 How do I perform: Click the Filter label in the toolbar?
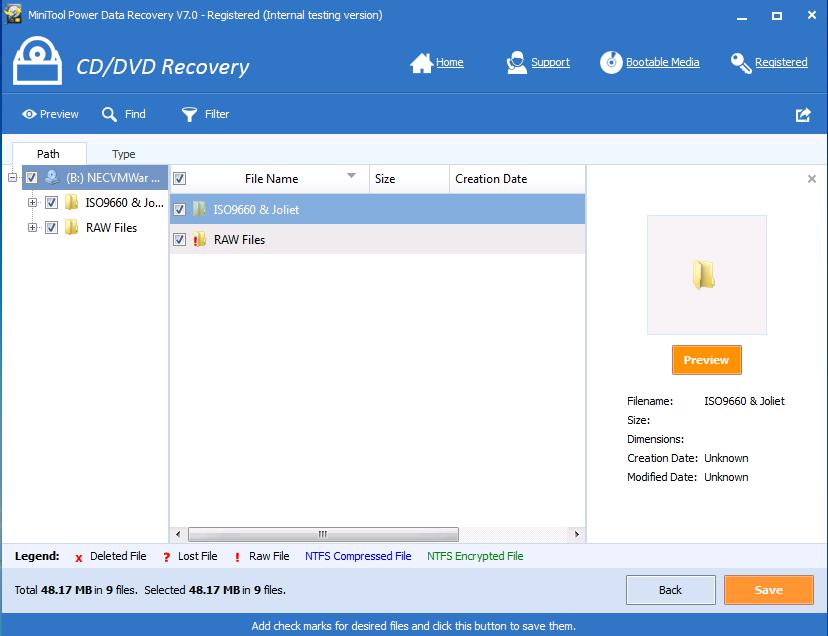pyautogui.click(x=217, y=114)
